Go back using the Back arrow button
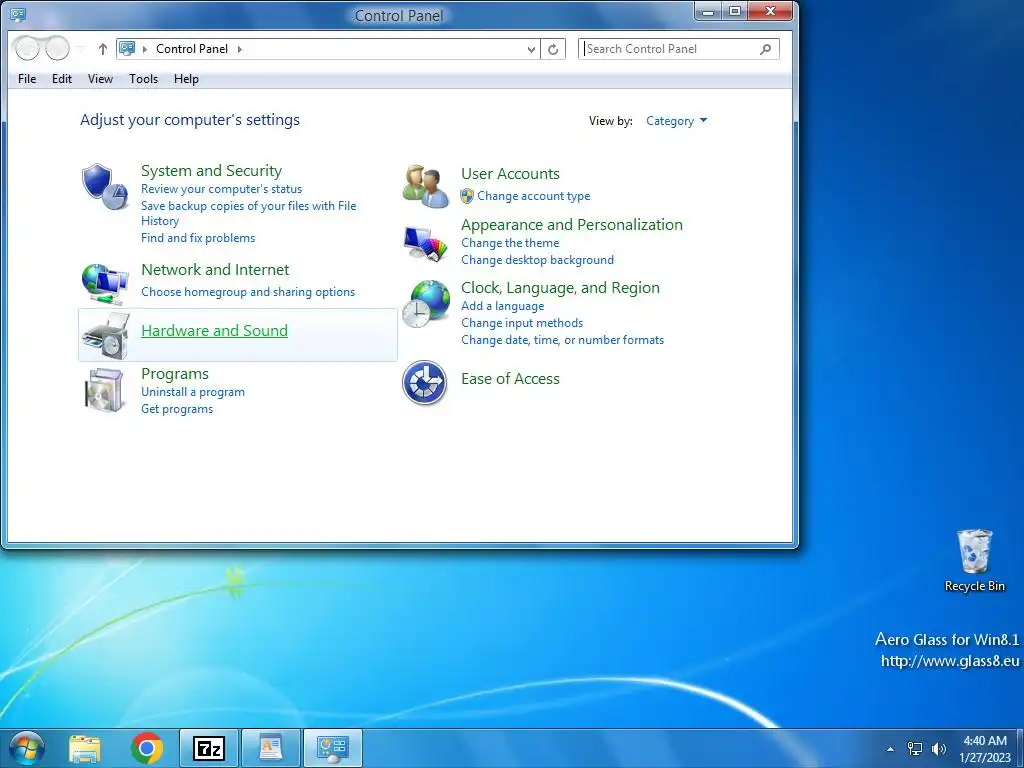Image resolution: width=1024 pixels, height=768 pixels. 27,48
